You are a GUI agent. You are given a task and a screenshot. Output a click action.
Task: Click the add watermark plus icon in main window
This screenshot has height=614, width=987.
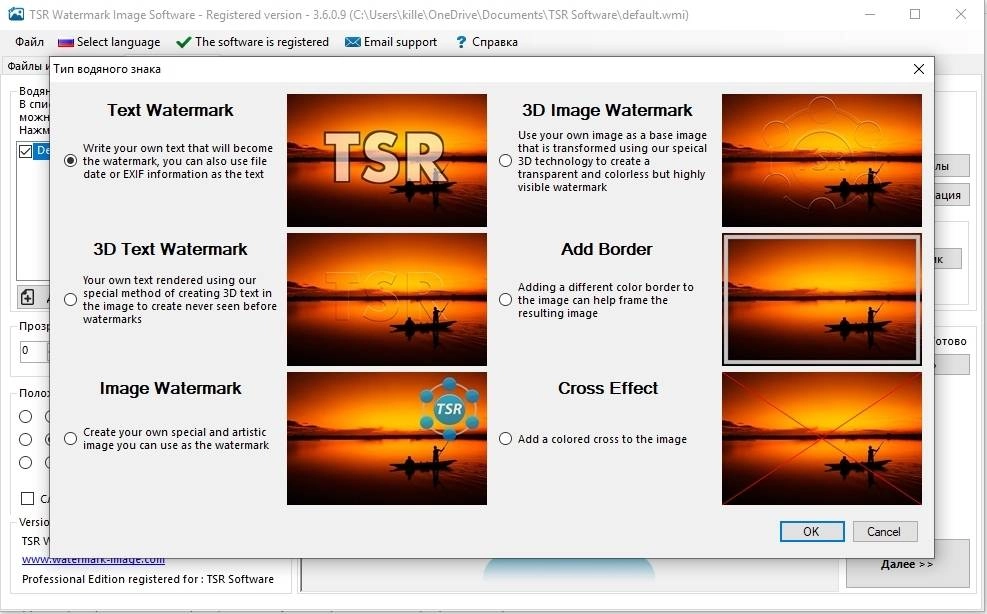[28, 297]
